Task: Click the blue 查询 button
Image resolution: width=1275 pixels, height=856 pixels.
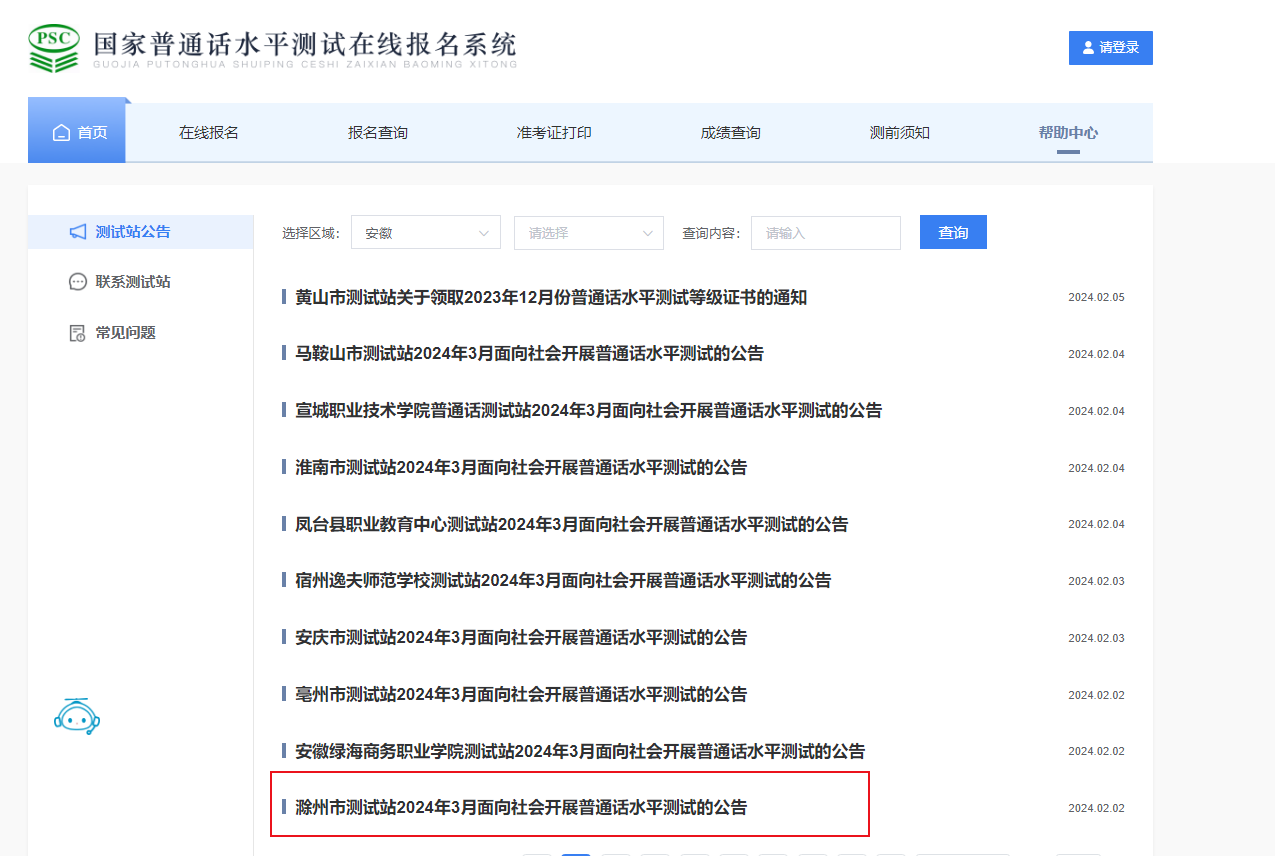Action: [x=953, y=232]
